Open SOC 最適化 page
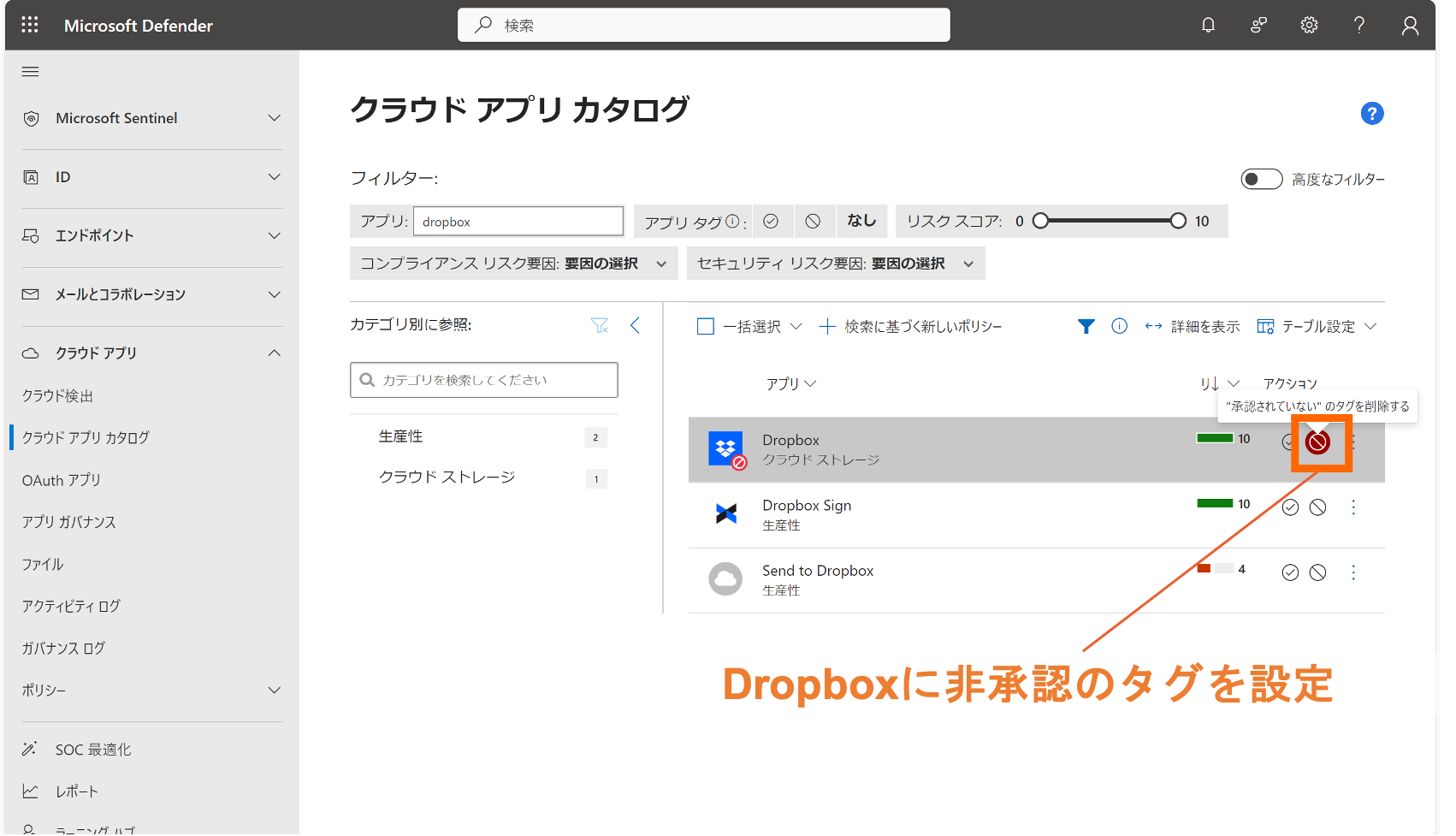This screenshot has width=1456, height=836. [93, 750]
